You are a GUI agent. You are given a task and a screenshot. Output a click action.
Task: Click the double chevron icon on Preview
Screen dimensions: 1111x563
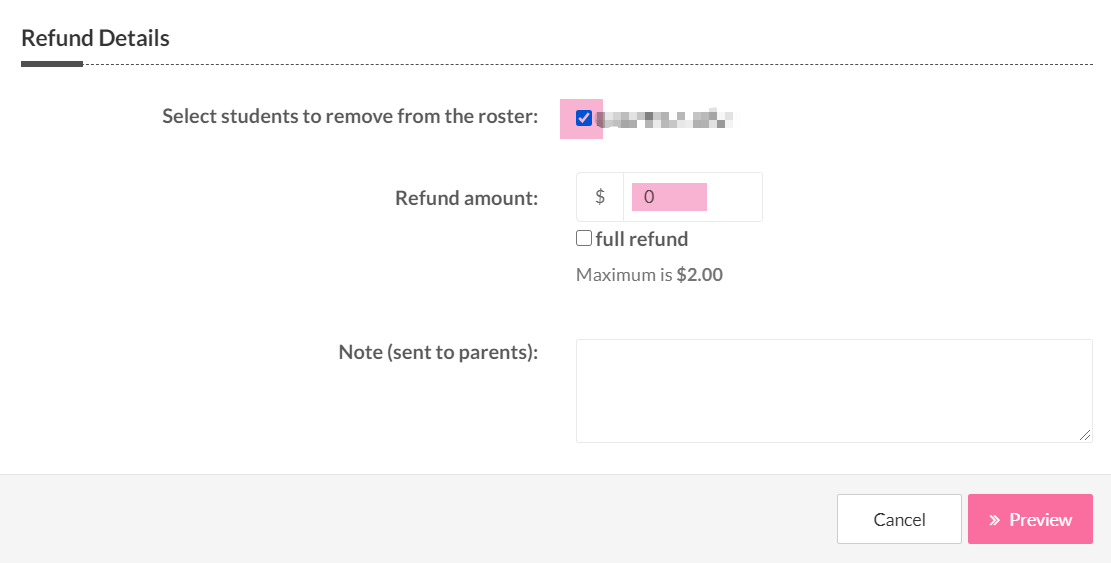coord(994,520)
